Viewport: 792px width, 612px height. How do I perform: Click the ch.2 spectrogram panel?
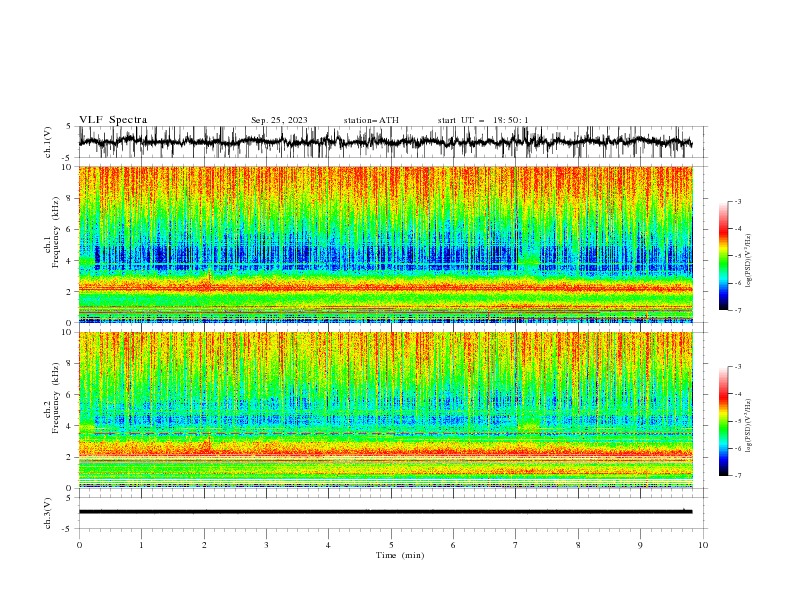(385, 410)
